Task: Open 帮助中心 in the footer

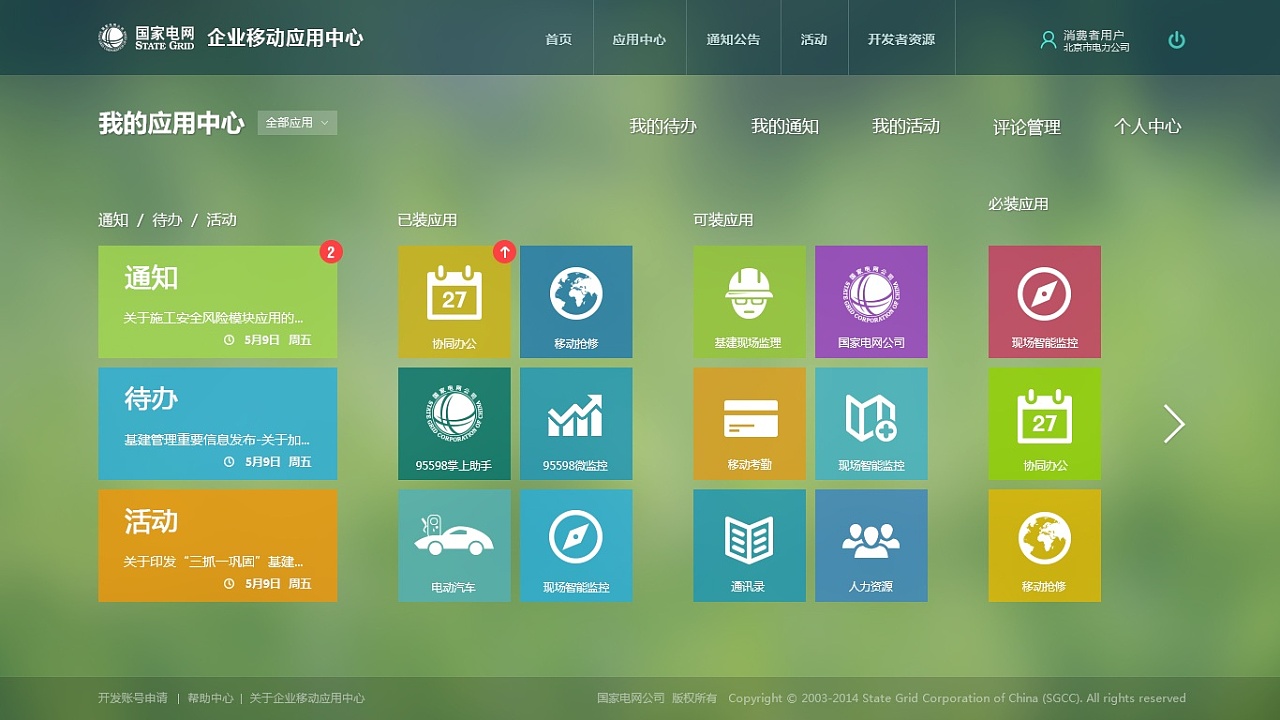Action: (x=209, y=698)
